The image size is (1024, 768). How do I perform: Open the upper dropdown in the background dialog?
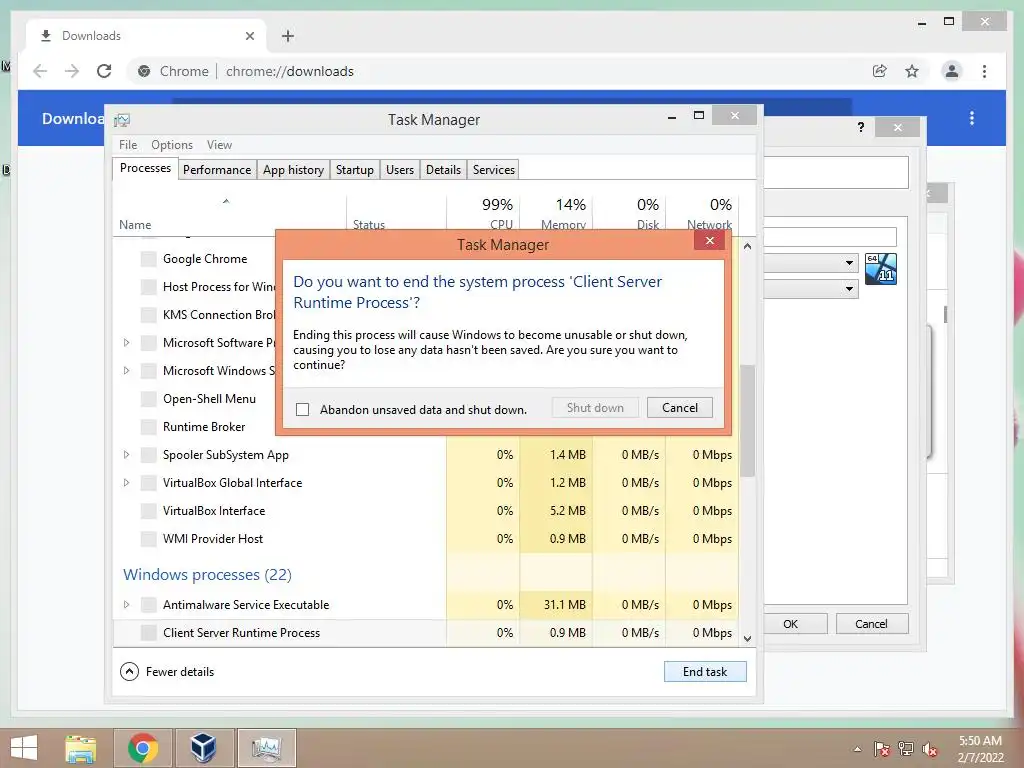click(x=848, y=263)
